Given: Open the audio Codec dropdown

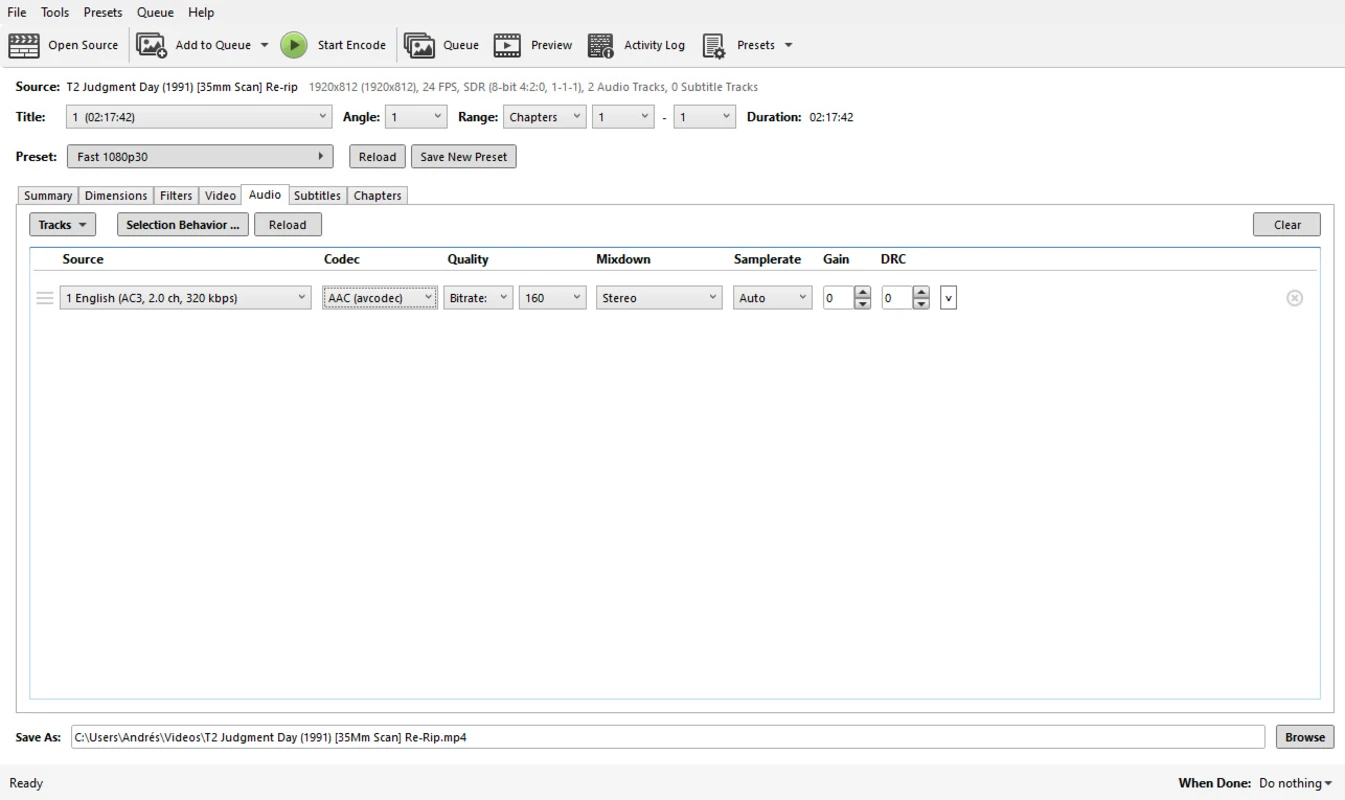Looking at the screenshot, I should click(x=380, y=298).
